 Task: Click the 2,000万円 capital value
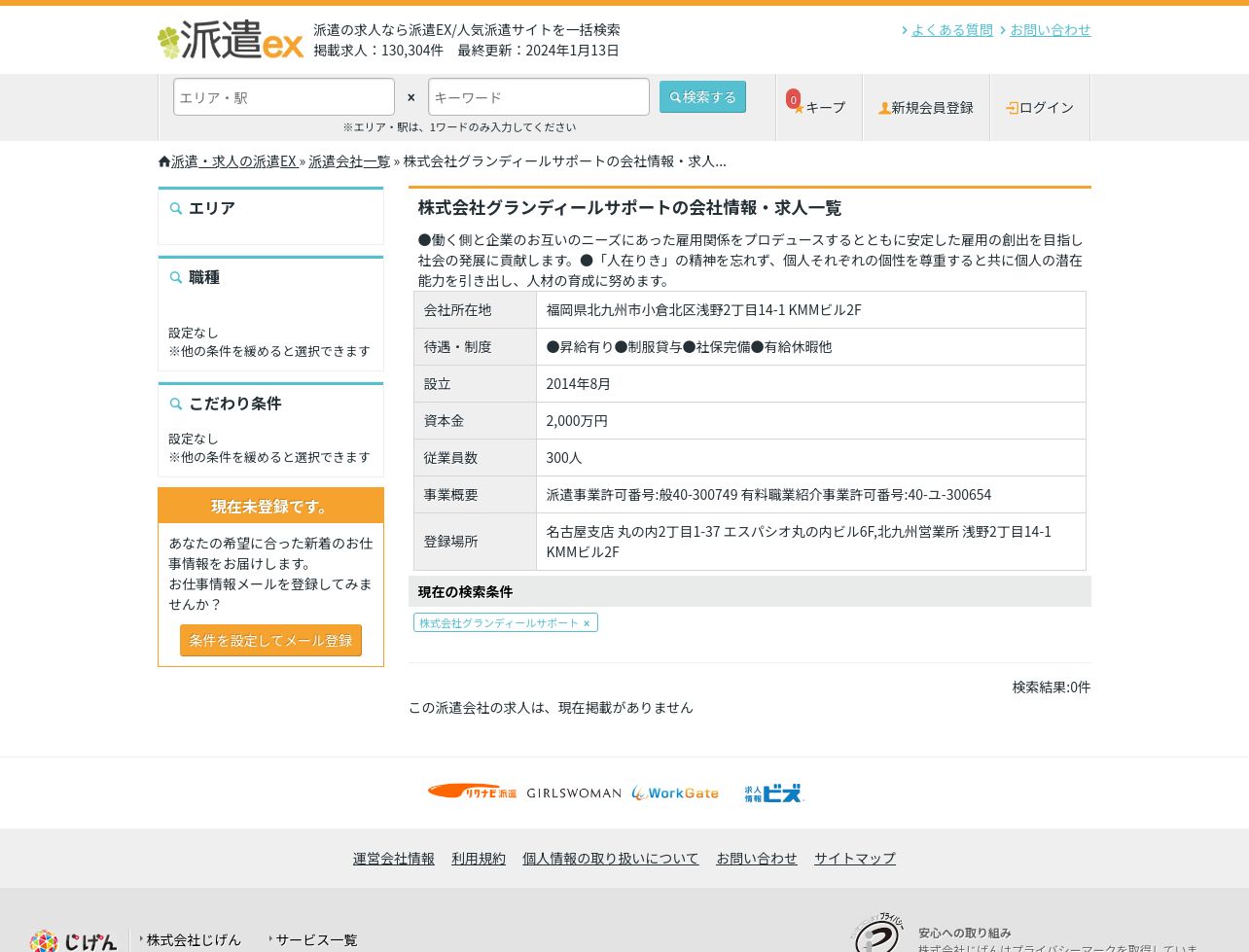click(577, 421)
